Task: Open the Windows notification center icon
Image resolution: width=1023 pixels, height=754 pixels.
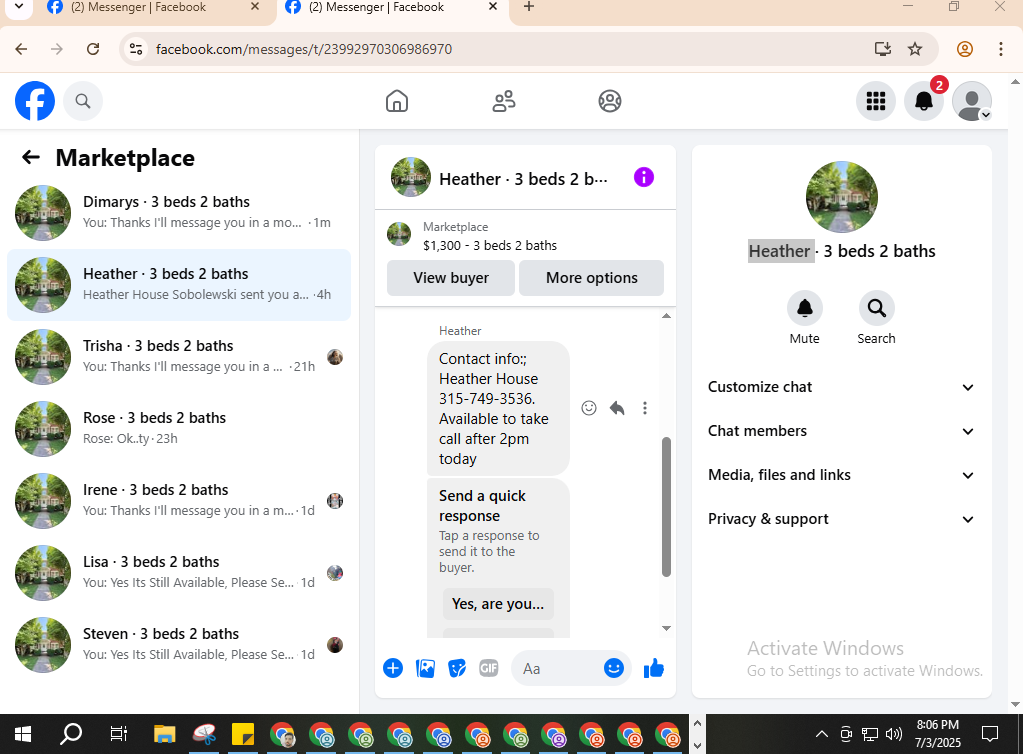Action: 990,734
